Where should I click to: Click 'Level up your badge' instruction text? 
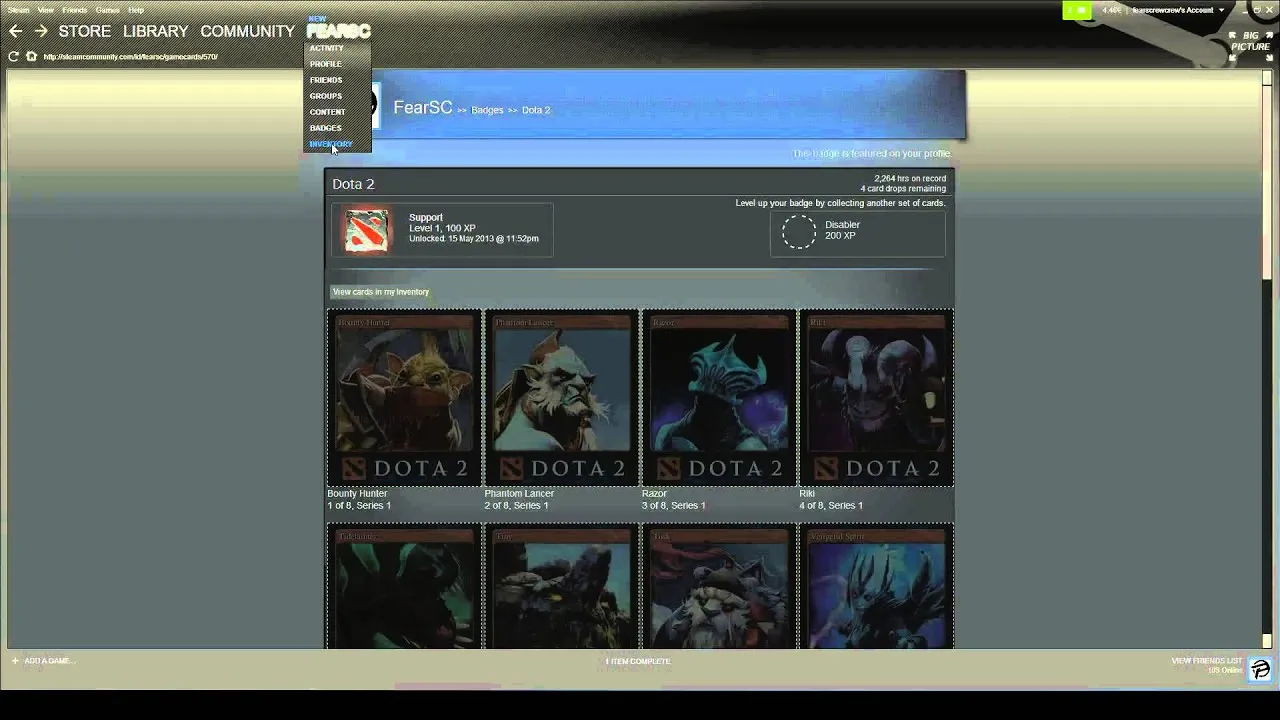tap(840, 203)
